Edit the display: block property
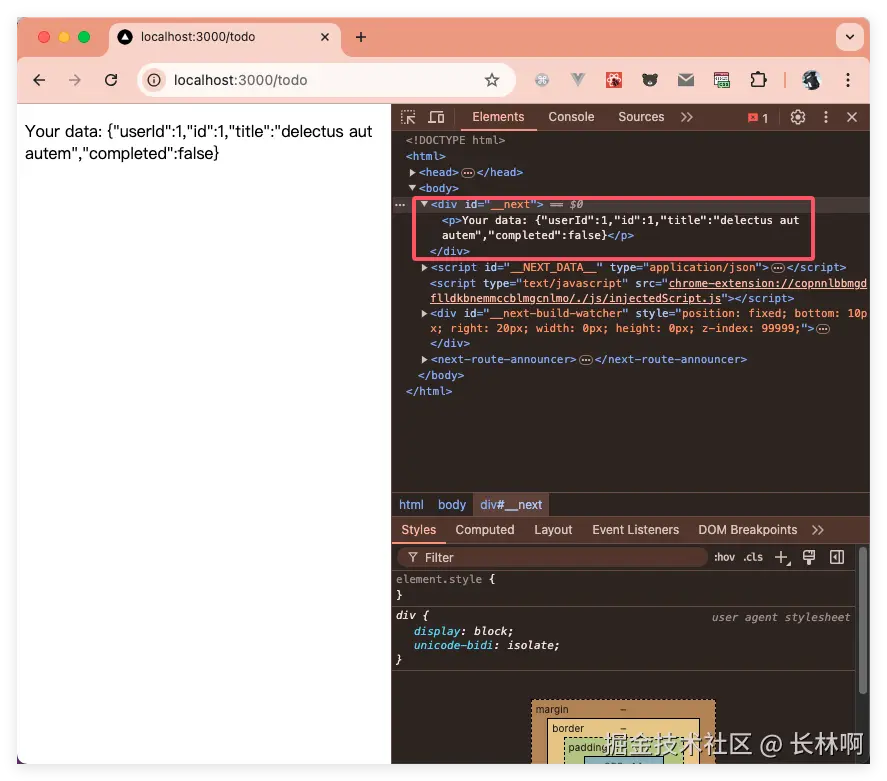 pyautogui.click(x=463, y=631)
